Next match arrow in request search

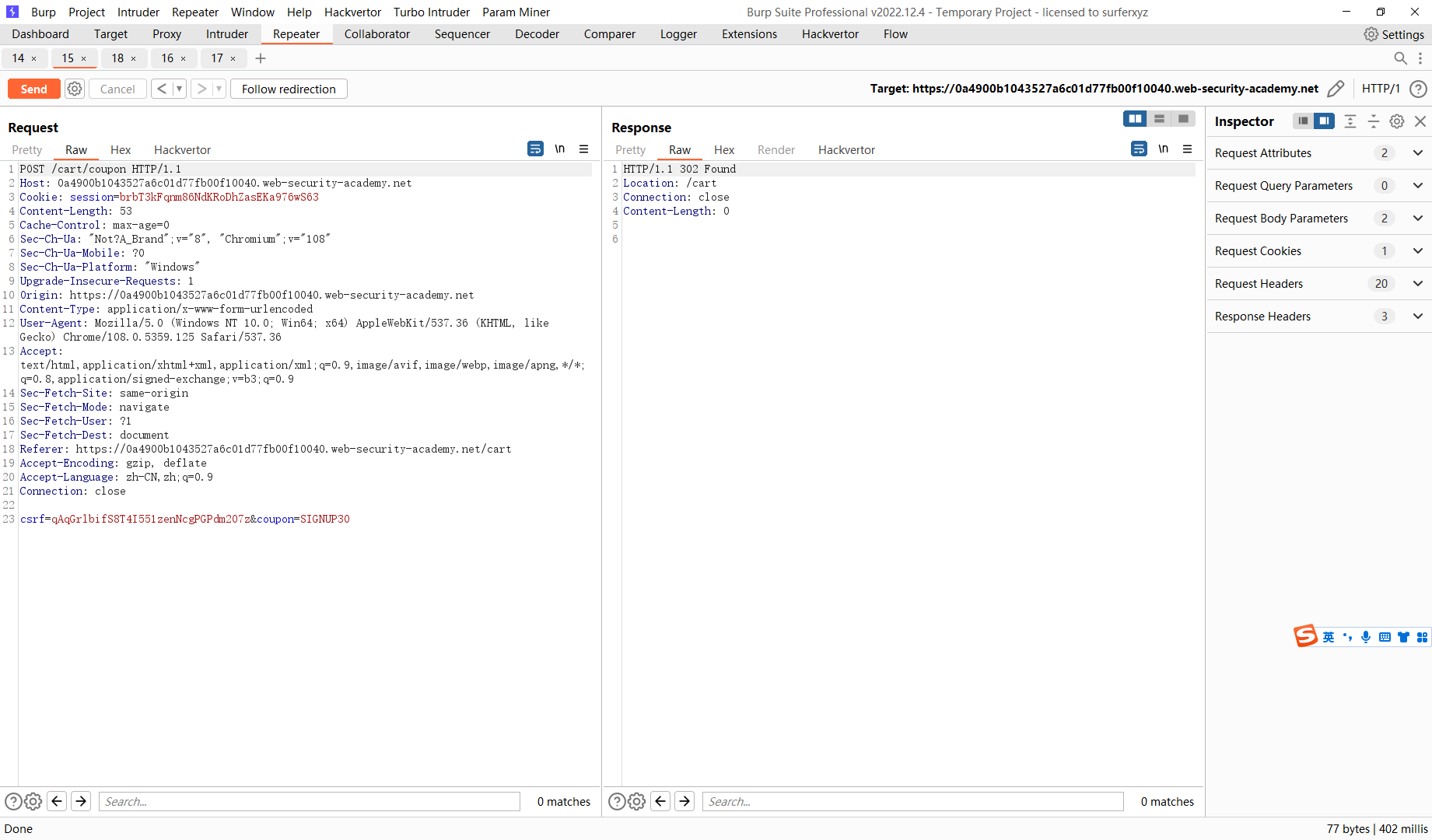pyautogui.click(x=81, y=801)
